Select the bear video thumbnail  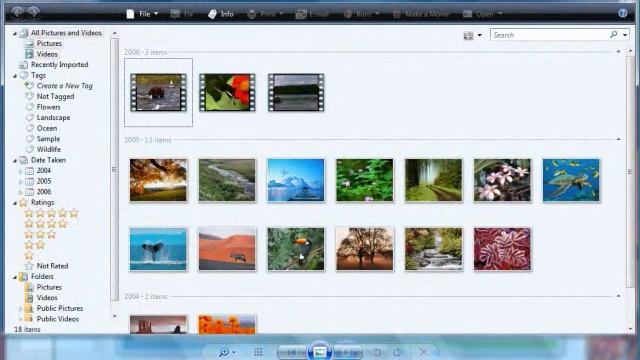[158, 92]
